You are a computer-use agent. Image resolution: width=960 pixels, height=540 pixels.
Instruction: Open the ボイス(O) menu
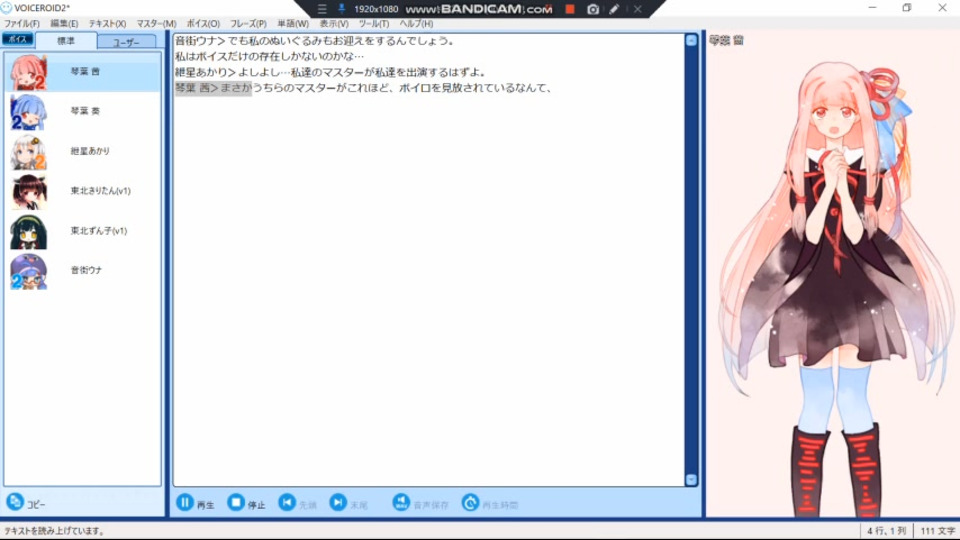(x=203, y=23)
